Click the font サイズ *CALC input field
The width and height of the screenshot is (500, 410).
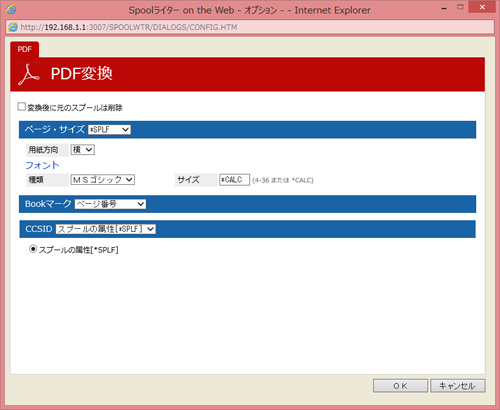[x=234, y=180]
